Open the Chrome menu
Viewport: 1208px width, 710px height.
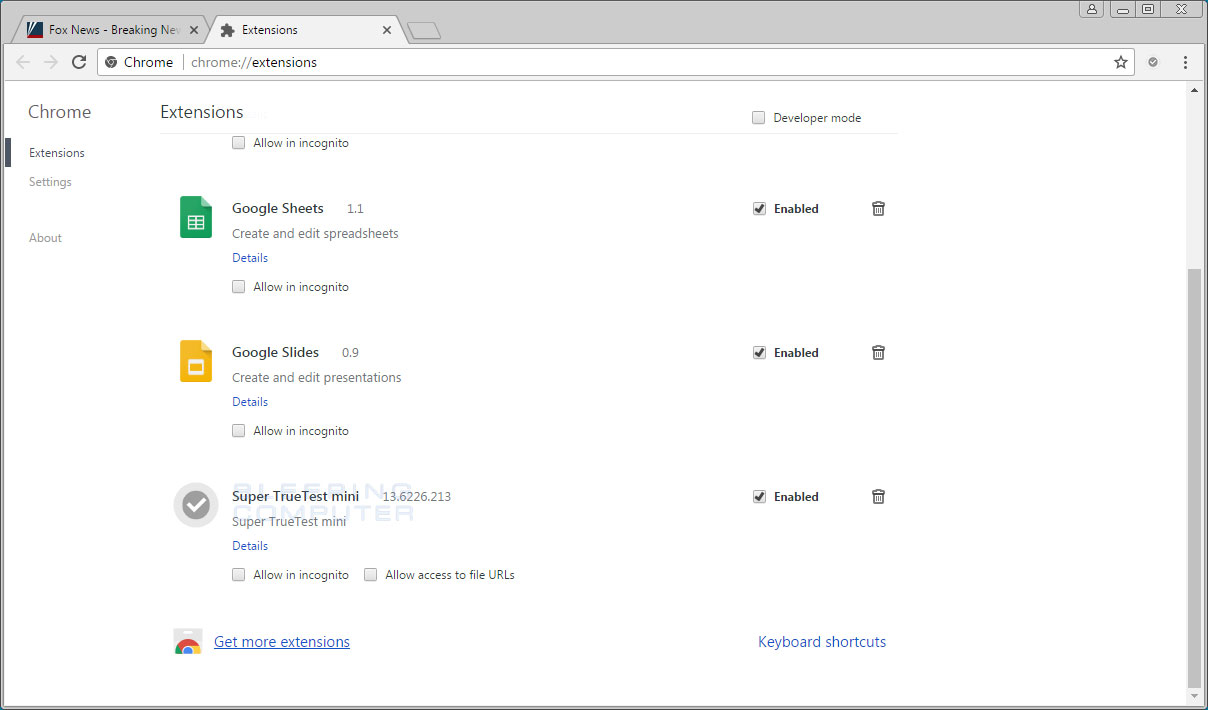[1185, 61]
